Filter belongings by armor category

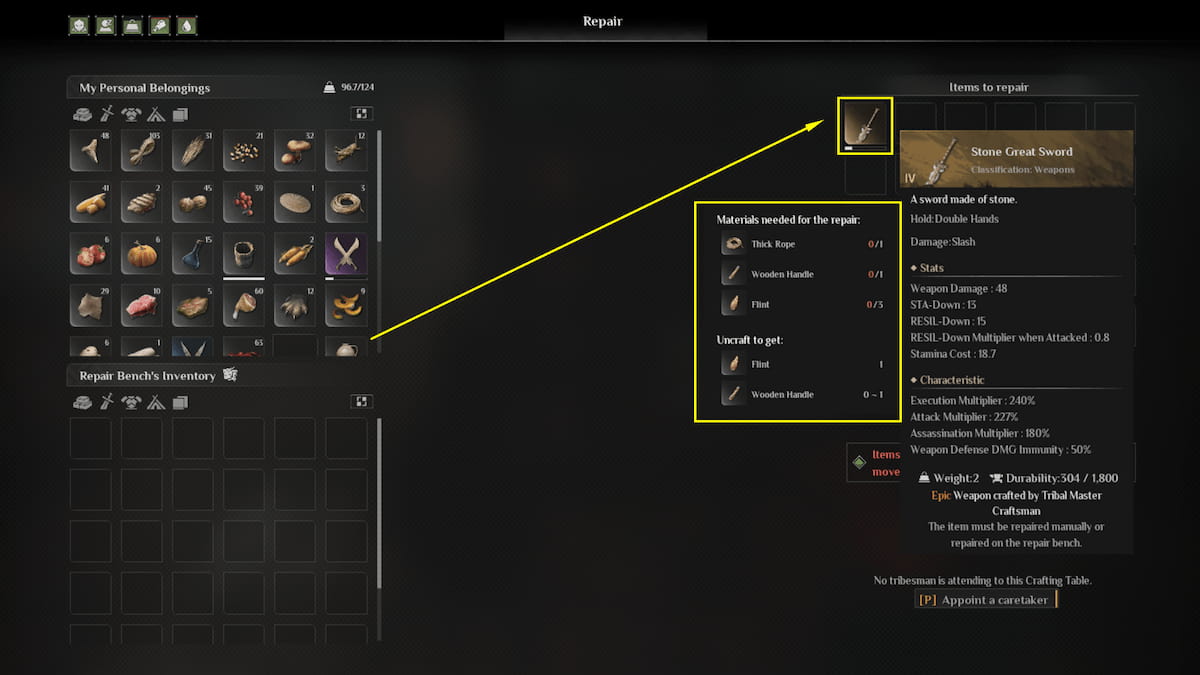(130, 114)
